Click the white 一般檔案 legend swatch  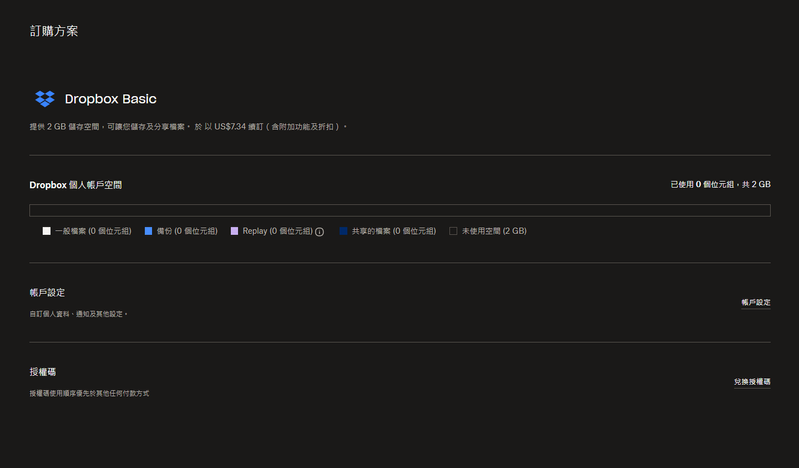tap(46, 231)
